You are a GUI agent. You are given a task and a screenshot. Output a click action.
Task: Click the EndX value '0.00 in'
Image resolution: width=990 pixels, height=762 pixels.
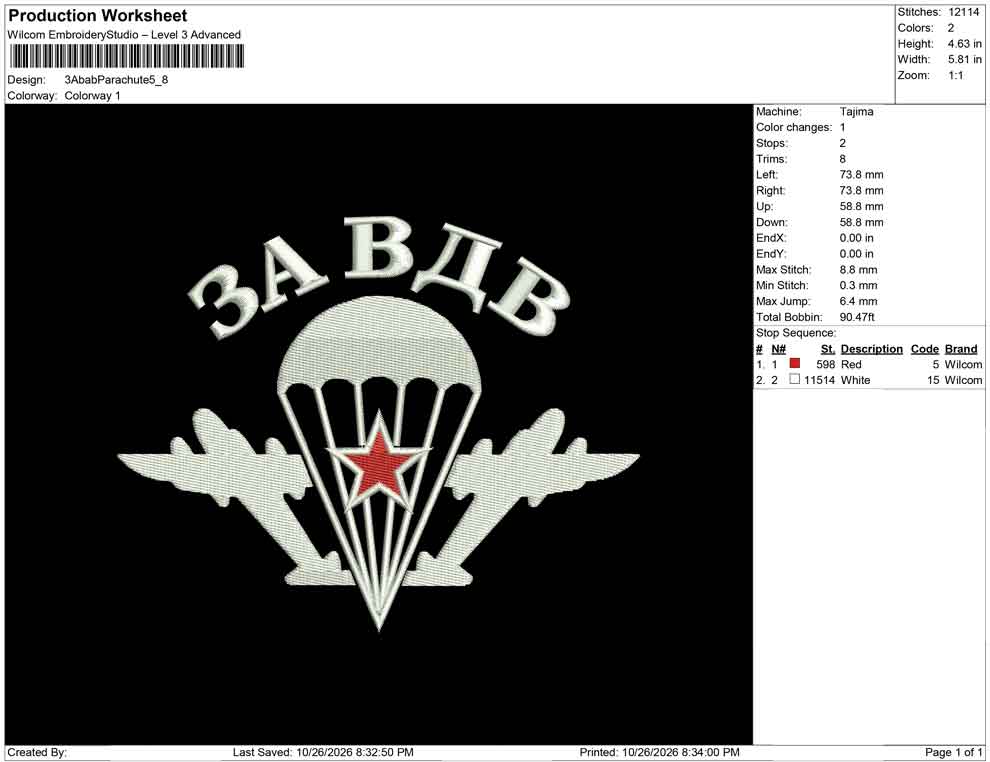tap(857, 238)
